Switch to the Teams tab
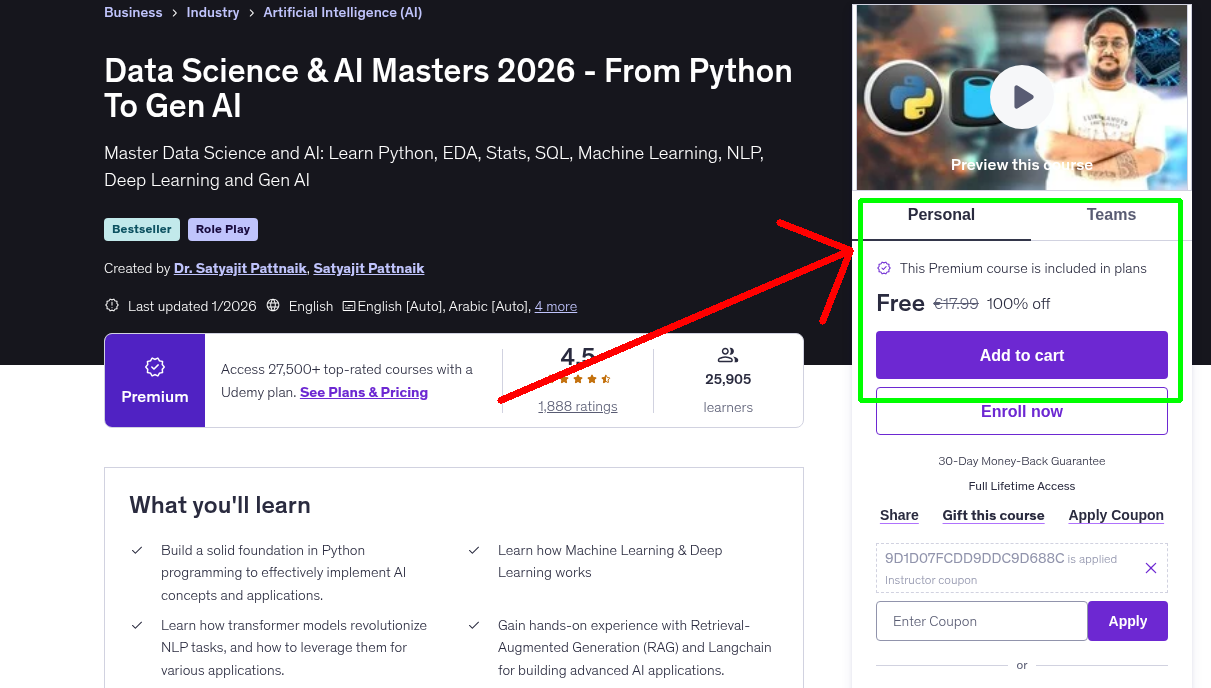The image size is (1211, 688). tap(1110, 214)
